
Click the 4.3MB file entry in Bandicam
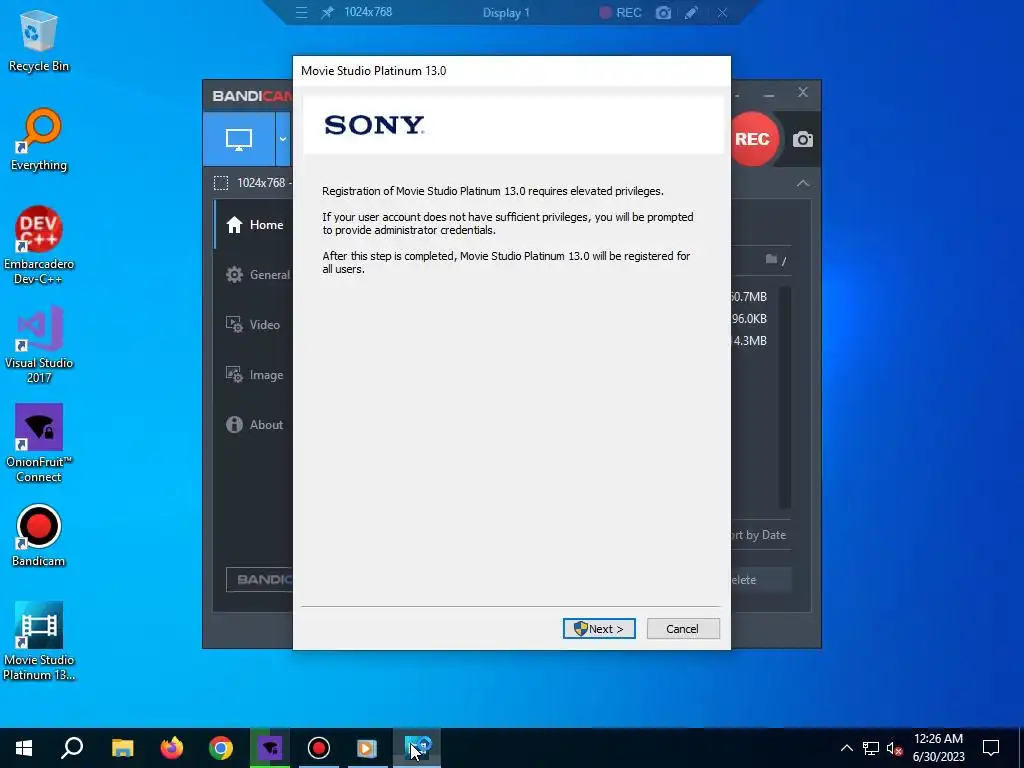tap(750, 341)
